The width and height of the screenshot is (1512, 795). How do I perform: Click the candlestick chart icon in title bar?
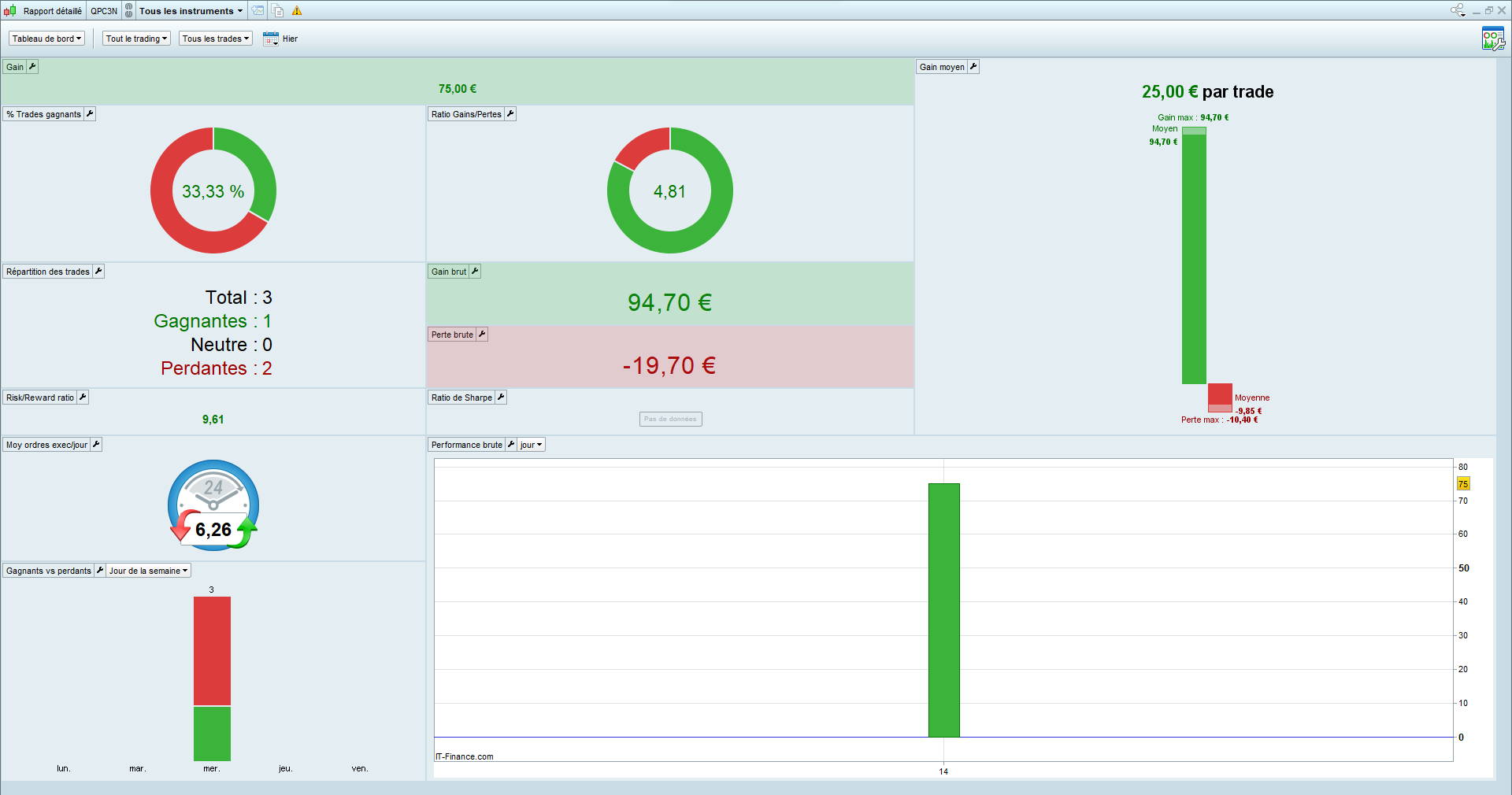click(9, 11)
